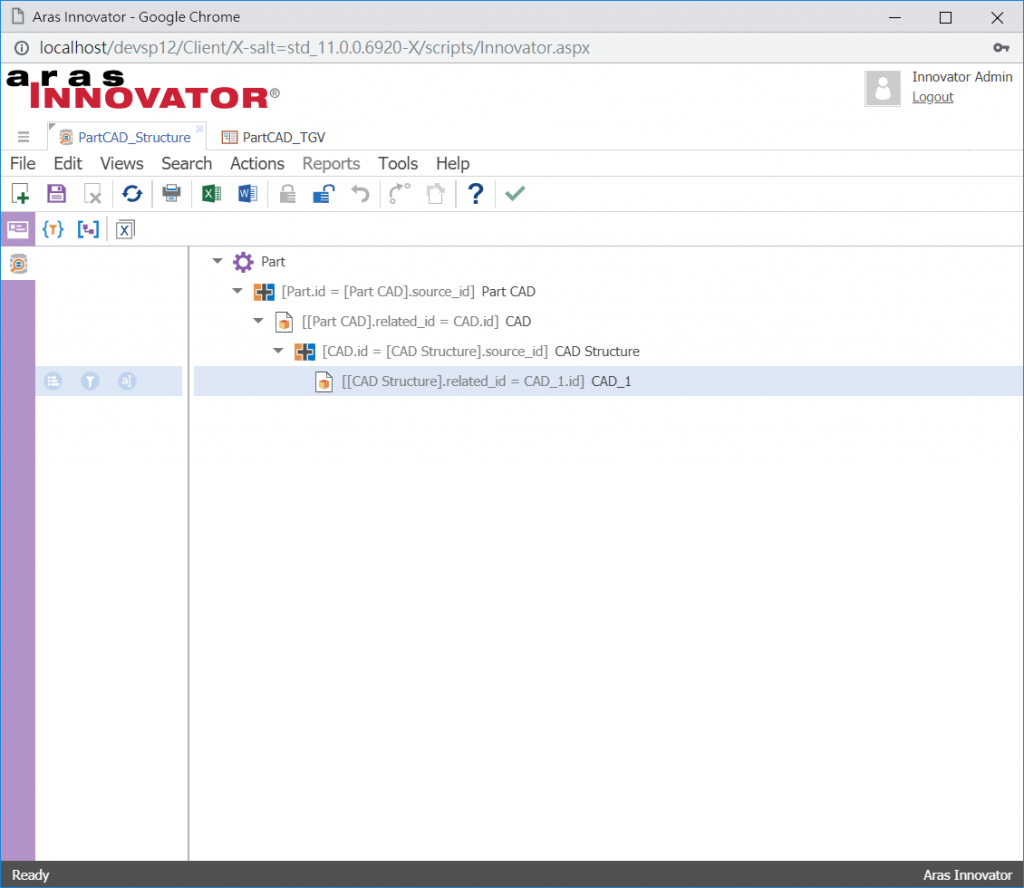The height and width of the screenshot is (888, 1024).
Task: Toggle the form view icon (purple)
Action: point(18,229)
